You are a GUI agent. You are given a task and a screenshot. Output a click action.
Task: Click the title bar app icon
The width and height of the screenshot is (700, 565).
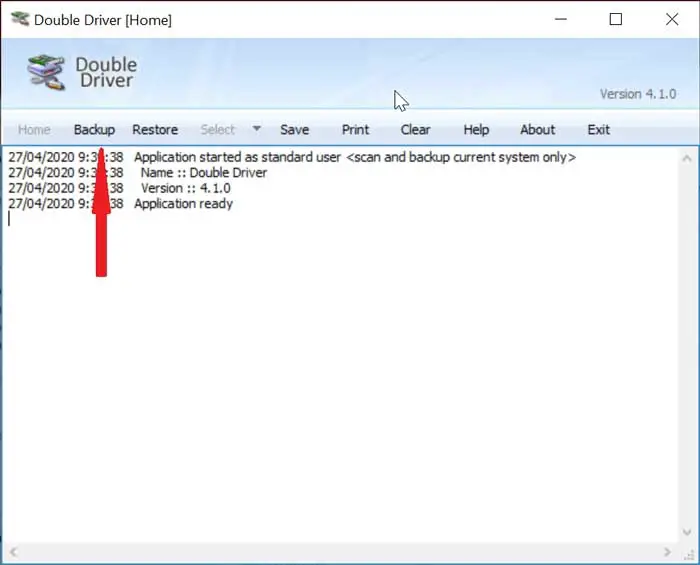tap(20, 19)
